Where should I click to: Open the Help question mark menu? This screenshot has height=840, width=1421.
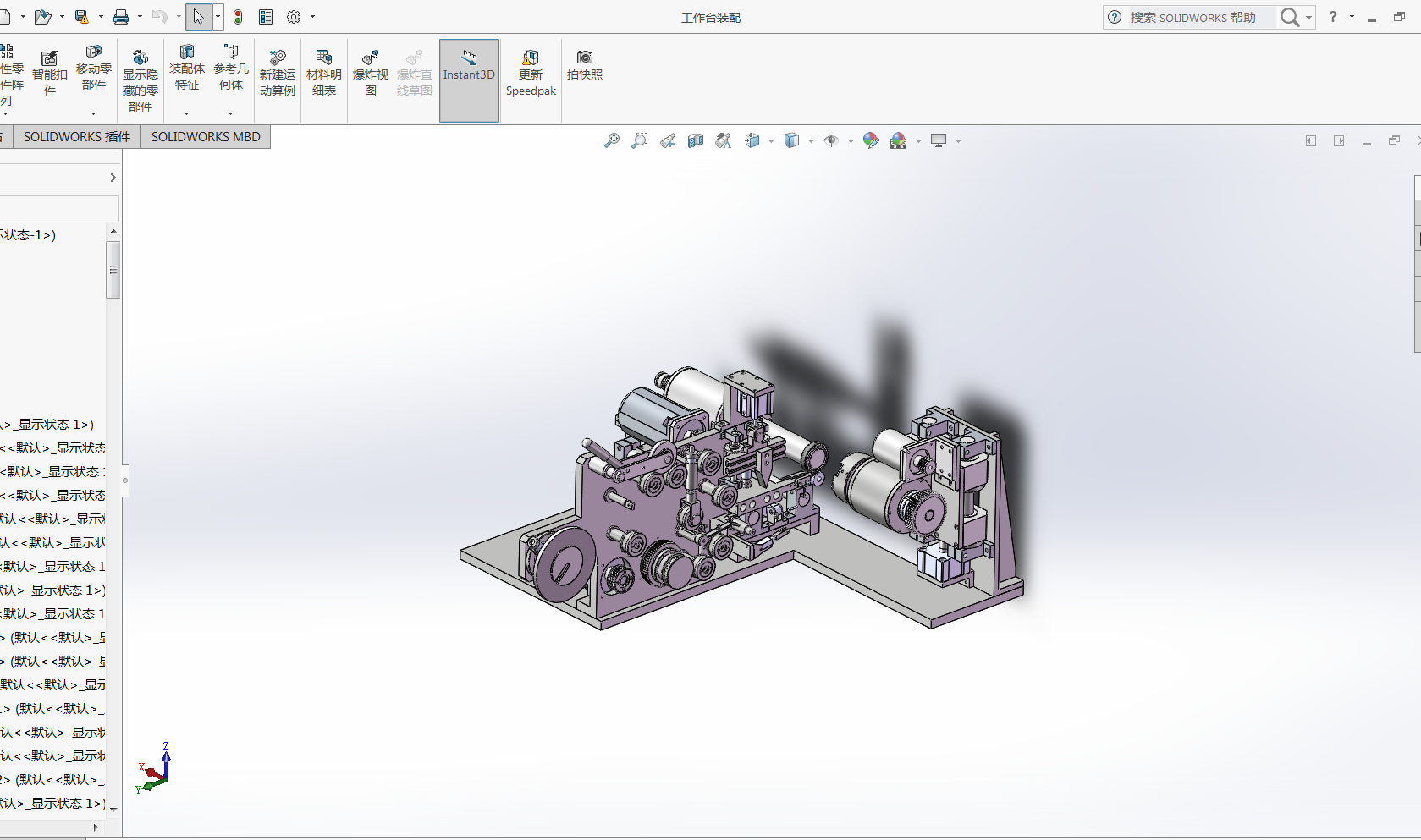[1333, 17]
